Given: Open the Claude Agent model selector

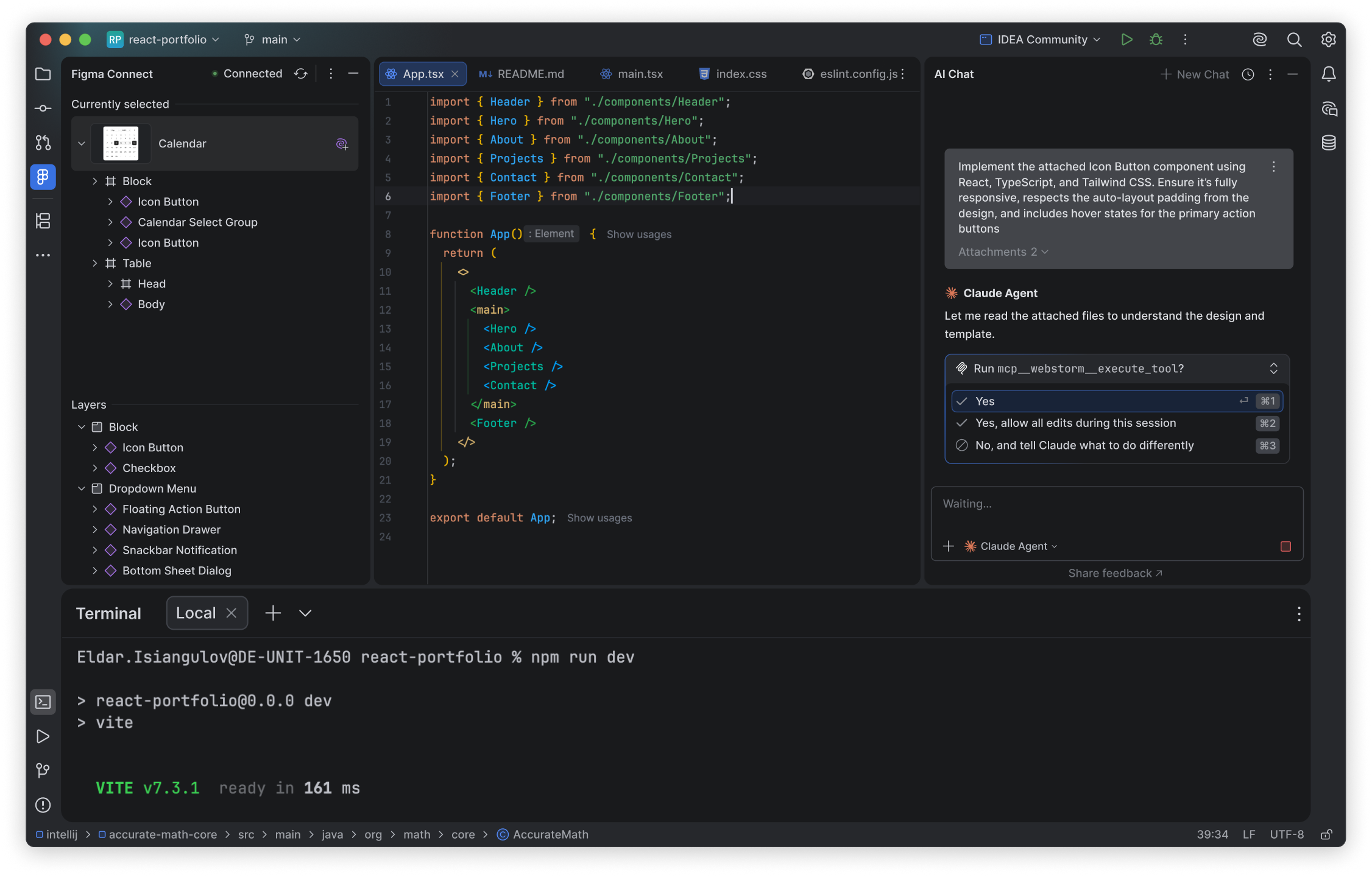Looking at the screenshot, I should tap(1011, 546).
